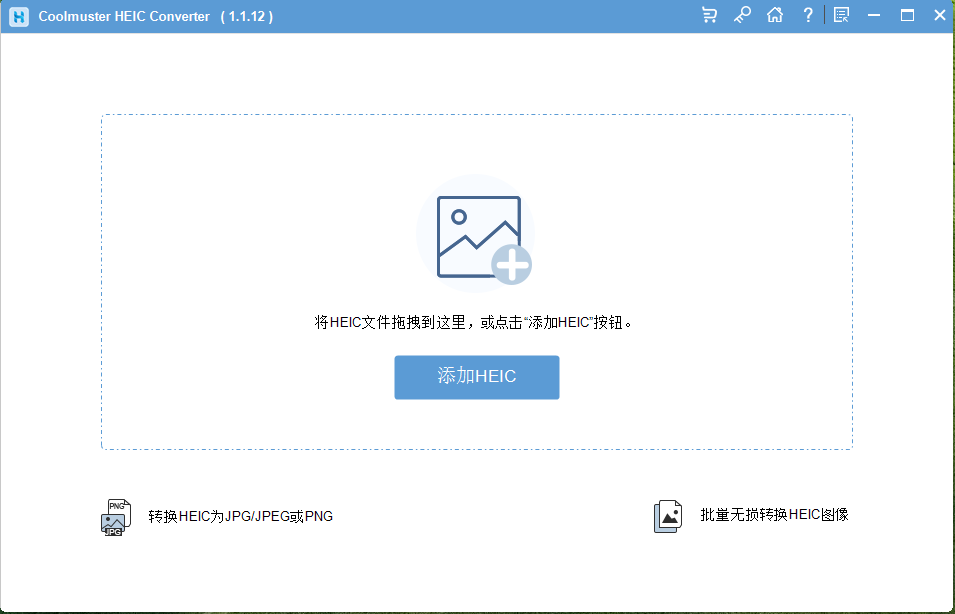Image resolution: width=955 pixels, height=614 pixels.
Task: Click text 批量无损转换HEIC图像
Action: (x=774, y=515)
